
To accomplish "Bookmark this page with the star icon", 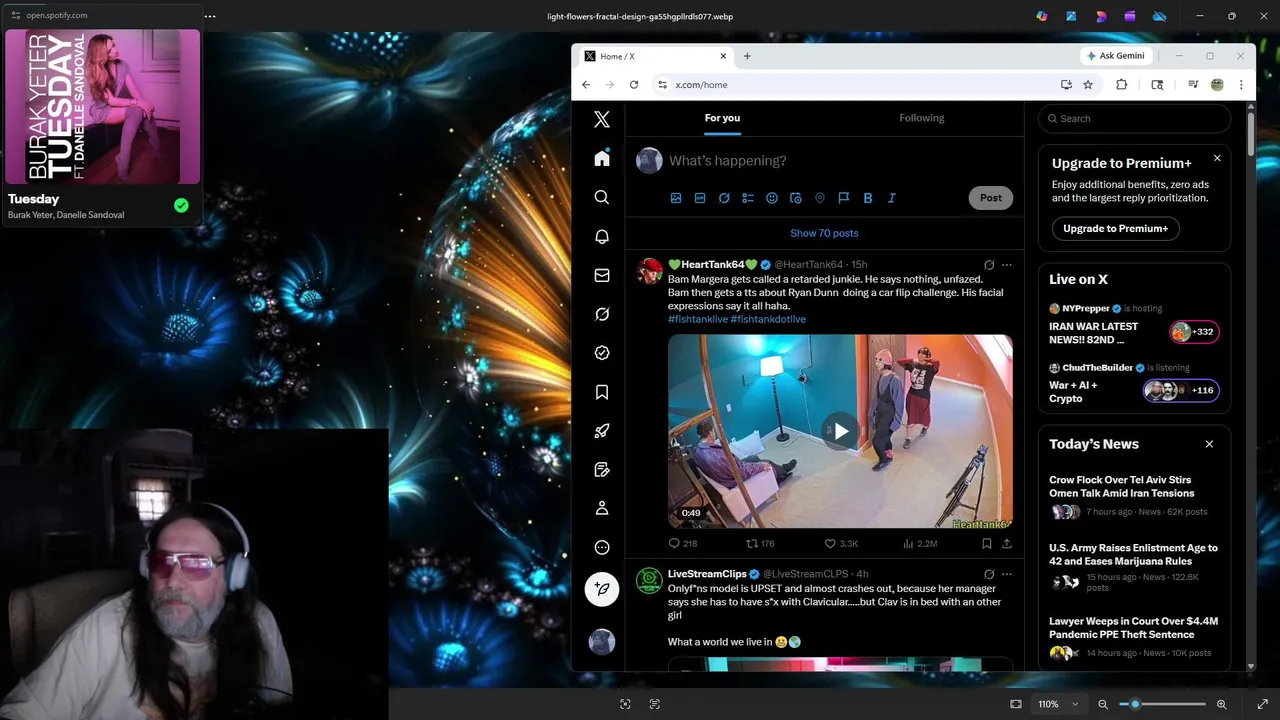I will click(x=1088, y=85).
